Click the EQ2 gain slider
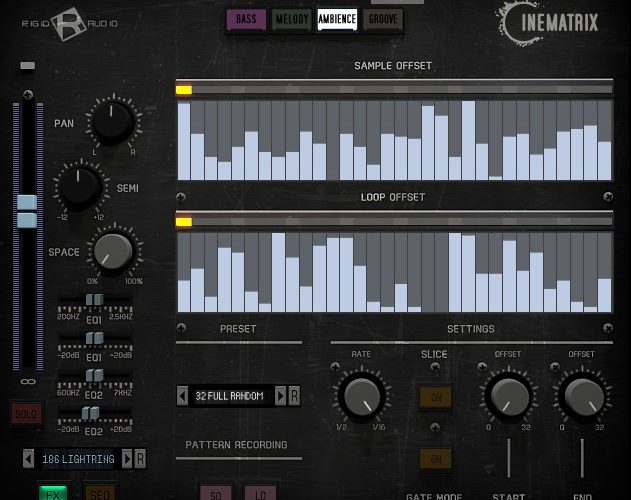 [x=91, y=413]
